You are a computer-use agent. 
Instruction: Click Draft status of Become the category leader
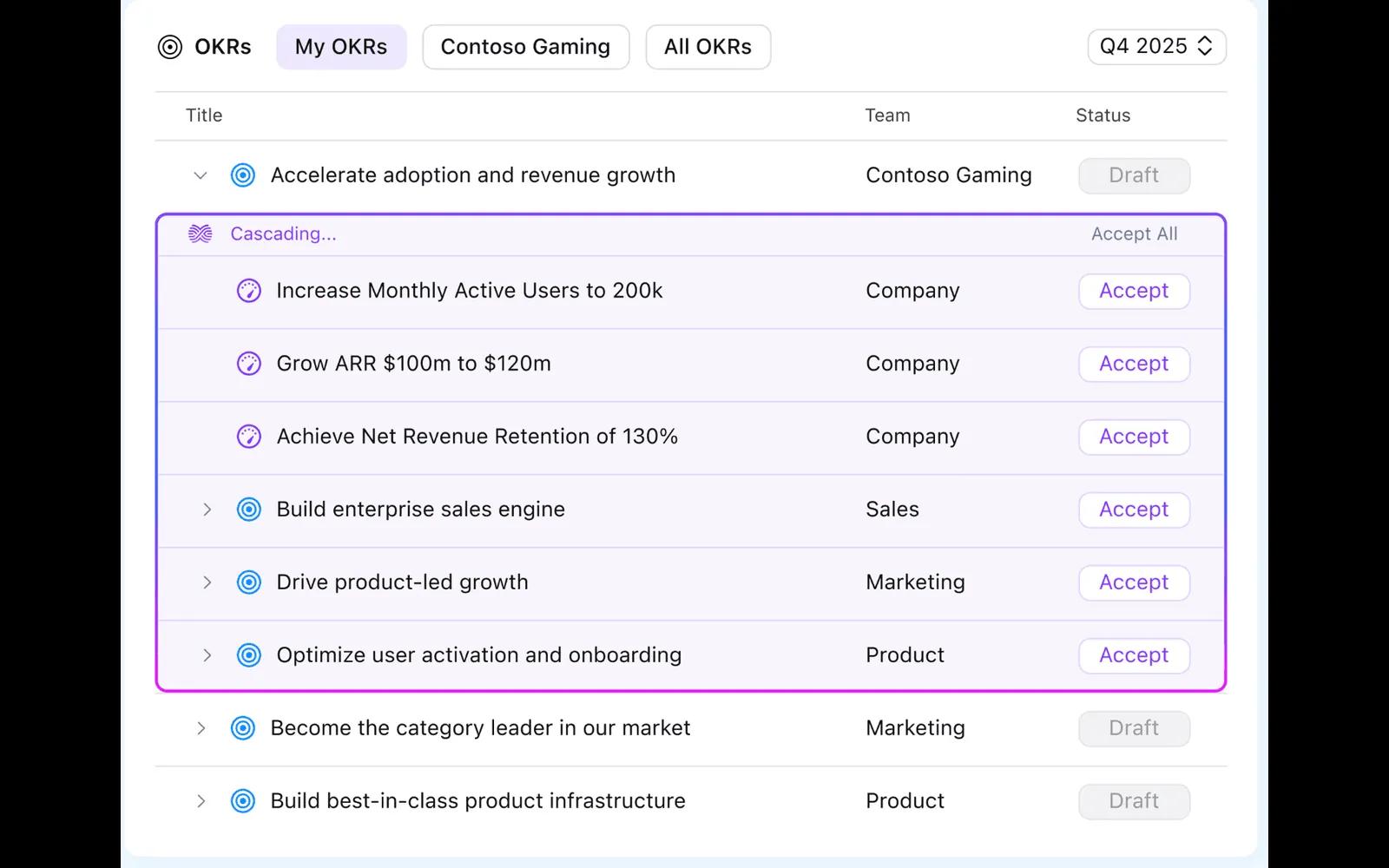pos(1134,728)
